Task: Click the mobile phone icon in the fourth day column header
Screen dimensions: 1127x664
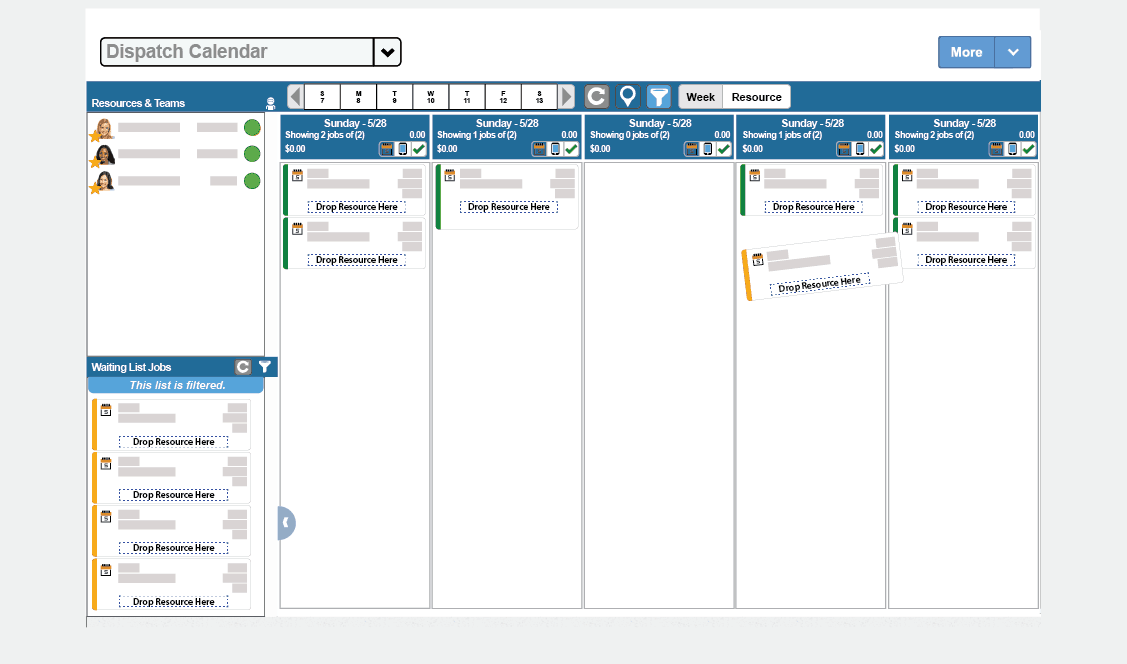Action: pos(860,149)
